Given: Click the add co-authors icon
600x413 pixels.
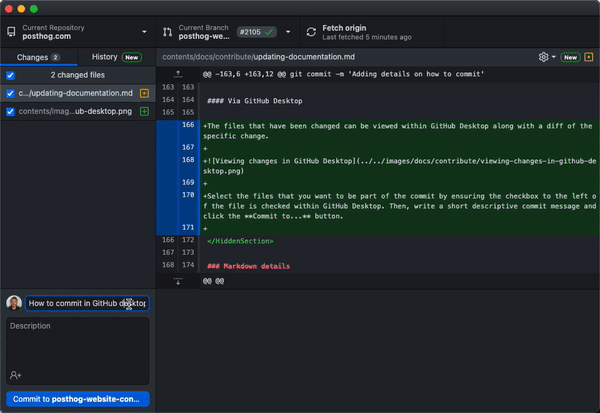Looking at the screenshot, I should (x=16, y=375).
